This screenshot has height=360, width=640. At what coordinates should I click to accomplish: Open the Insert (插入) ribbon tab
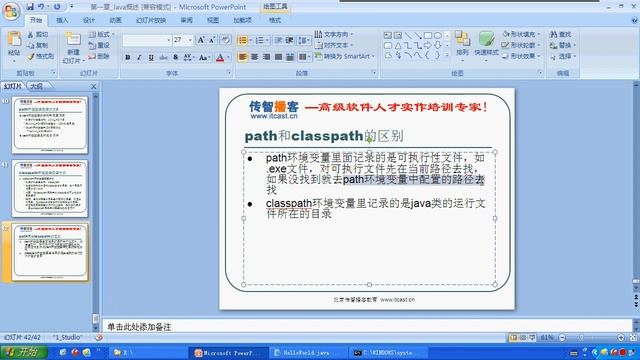[62, 20]
